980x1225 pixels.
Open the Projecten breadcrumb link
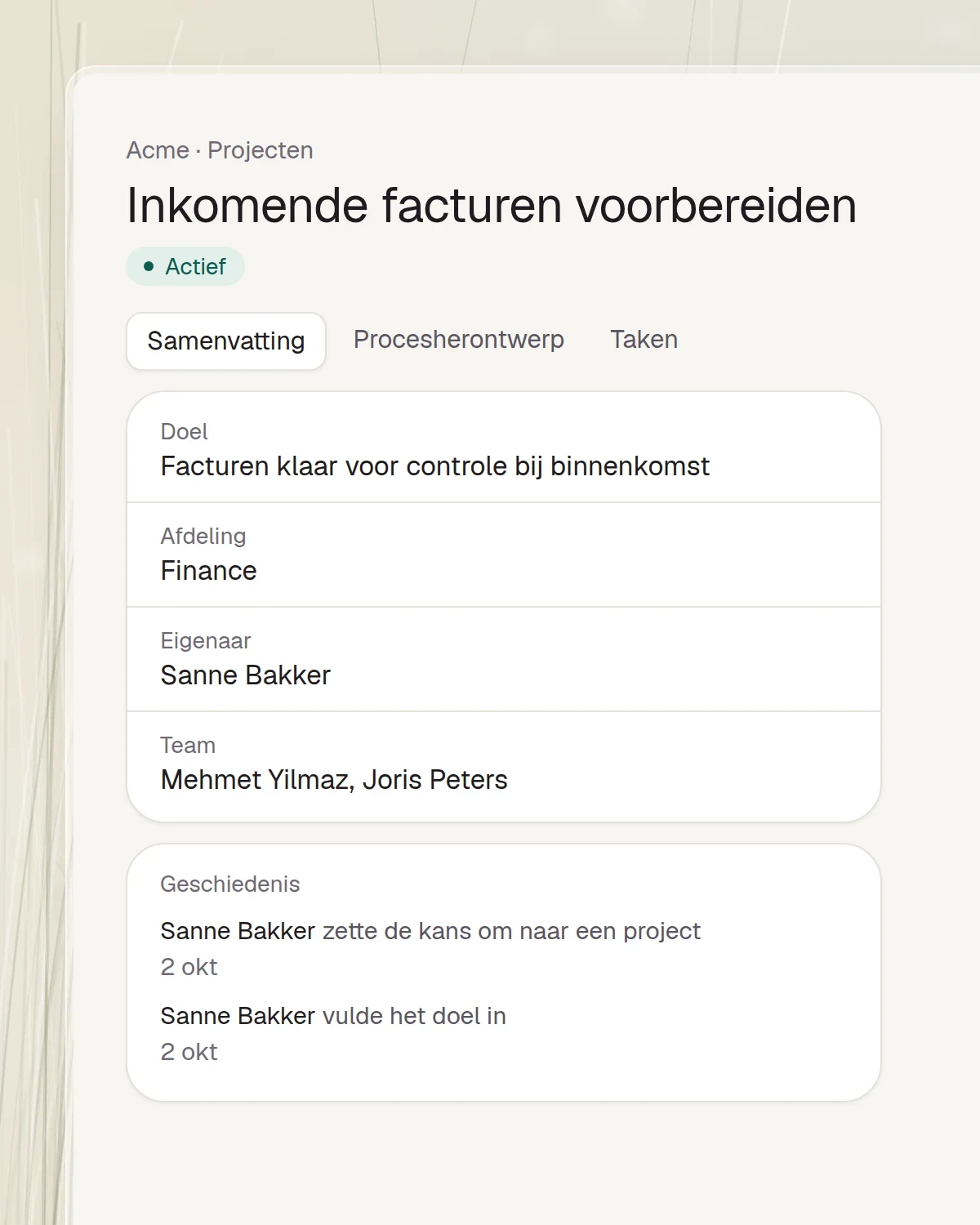tap(261, 150)
